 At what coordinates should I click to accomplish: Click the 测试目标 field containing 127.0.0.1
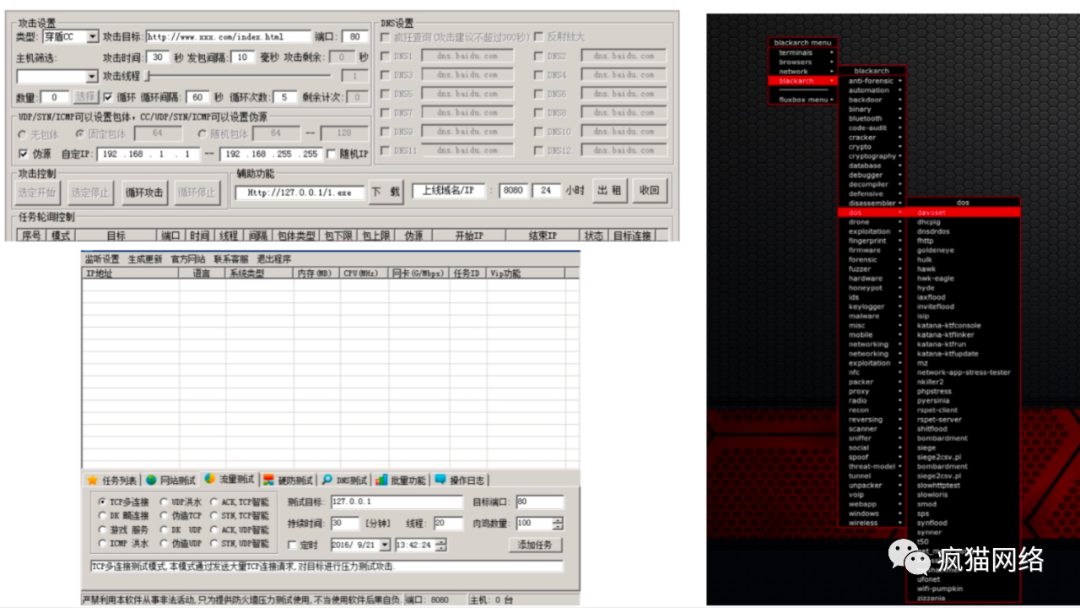(397, 501)
